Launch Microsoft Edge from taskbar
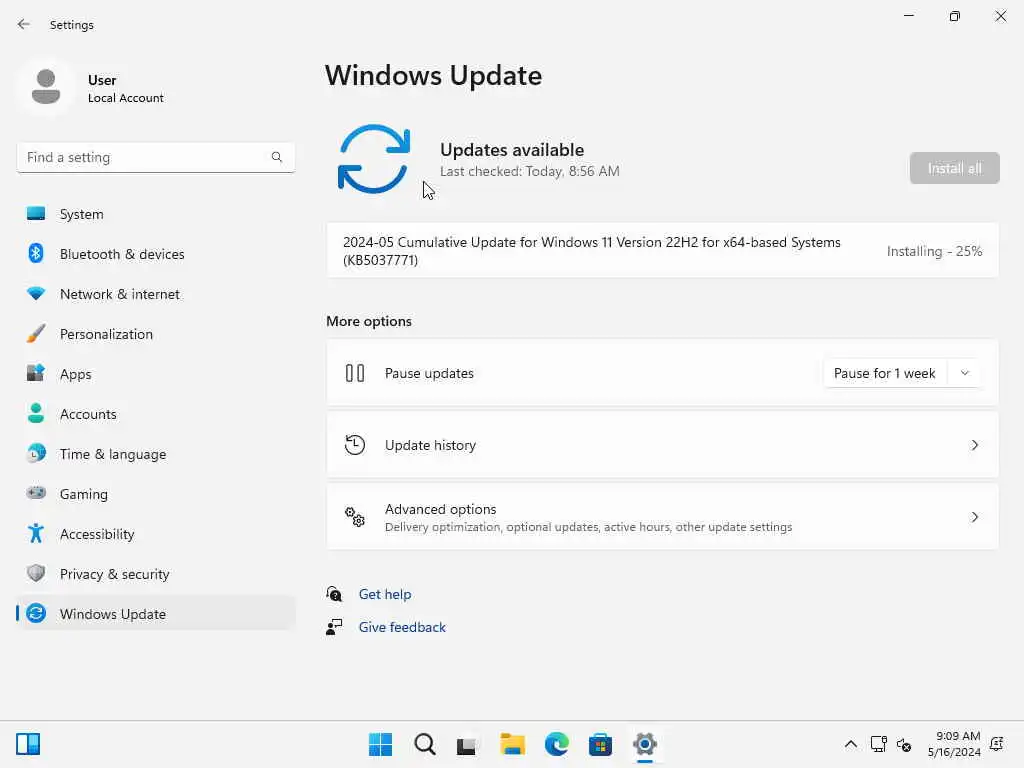The image size is (1024, 768). click(x=556, y=744)
